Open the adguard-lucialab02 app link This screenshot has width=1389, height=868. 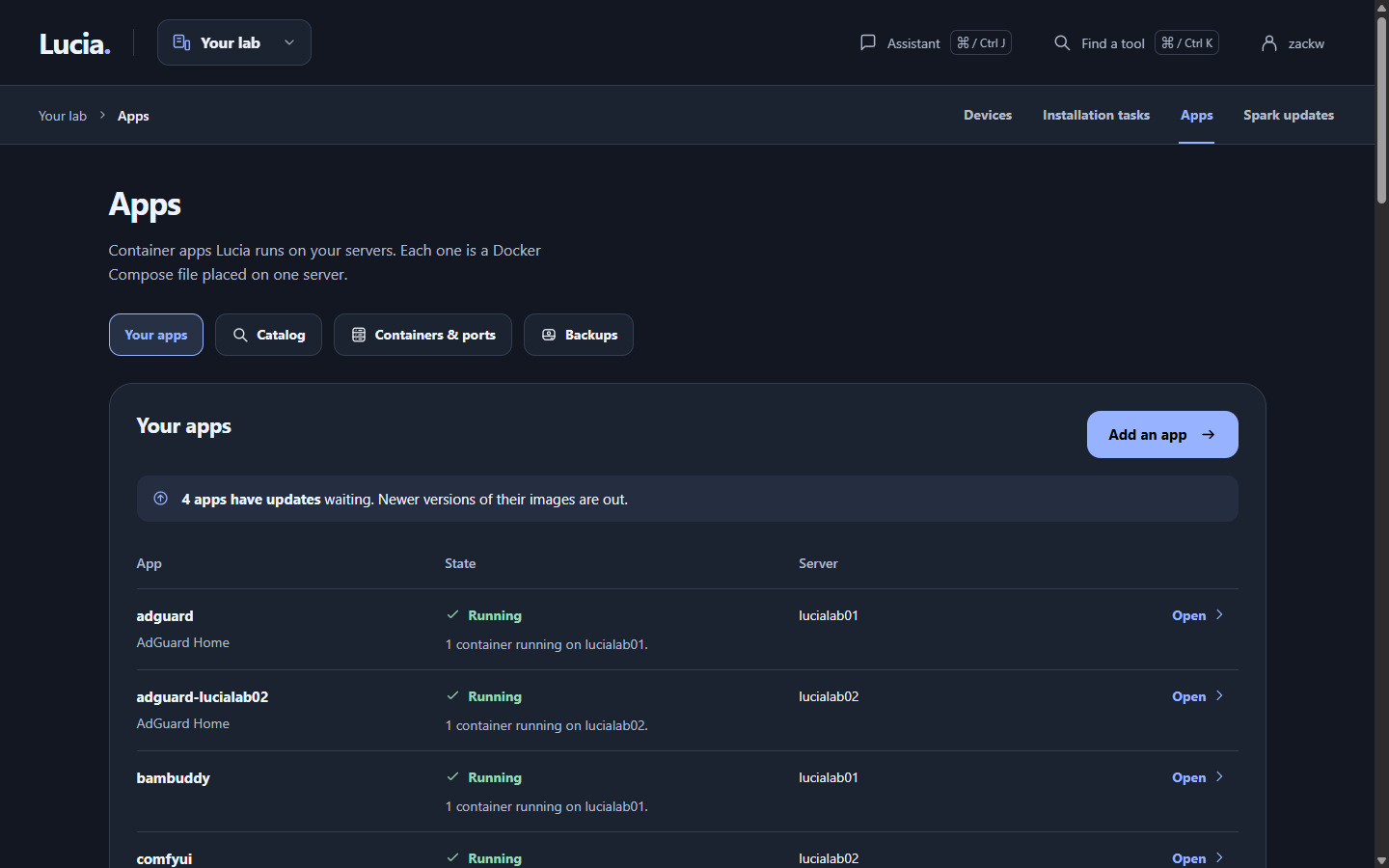click(1198, 696)
